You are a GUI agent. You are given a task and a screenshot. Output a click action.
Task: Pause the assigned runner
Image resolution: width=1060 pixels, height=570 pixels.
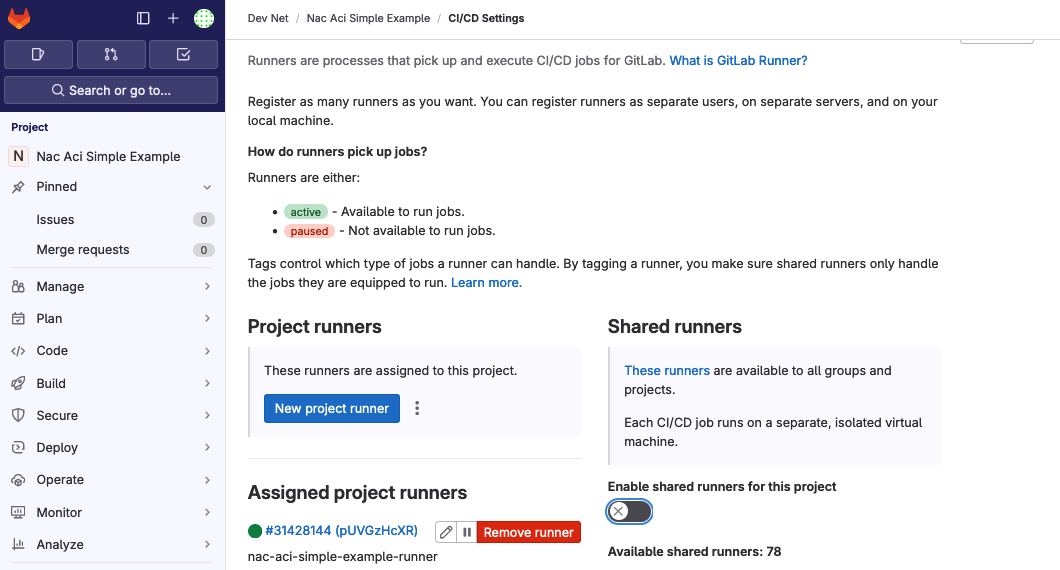point(466,532)
